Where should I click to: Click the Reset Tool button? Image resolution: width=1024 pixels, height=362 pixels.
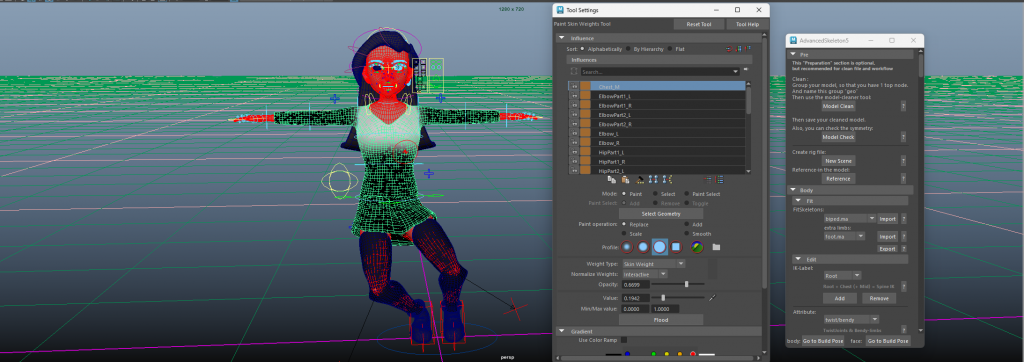point(699,24)
